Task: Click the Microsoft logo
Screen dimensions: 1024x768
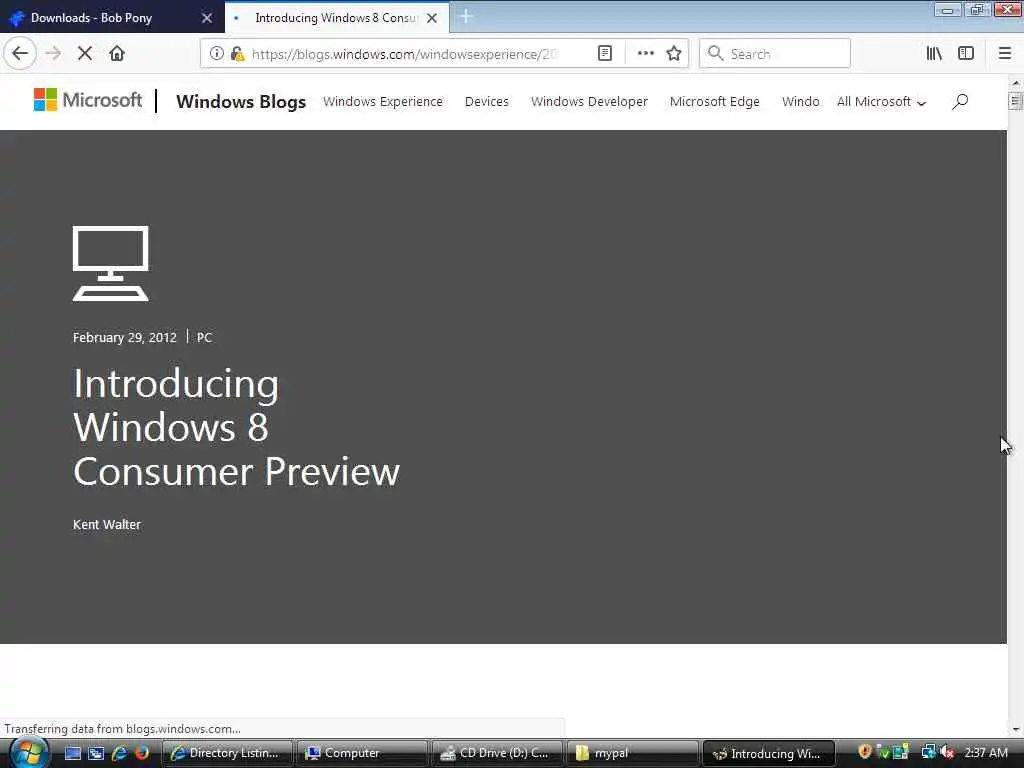Action: point(88,100)
